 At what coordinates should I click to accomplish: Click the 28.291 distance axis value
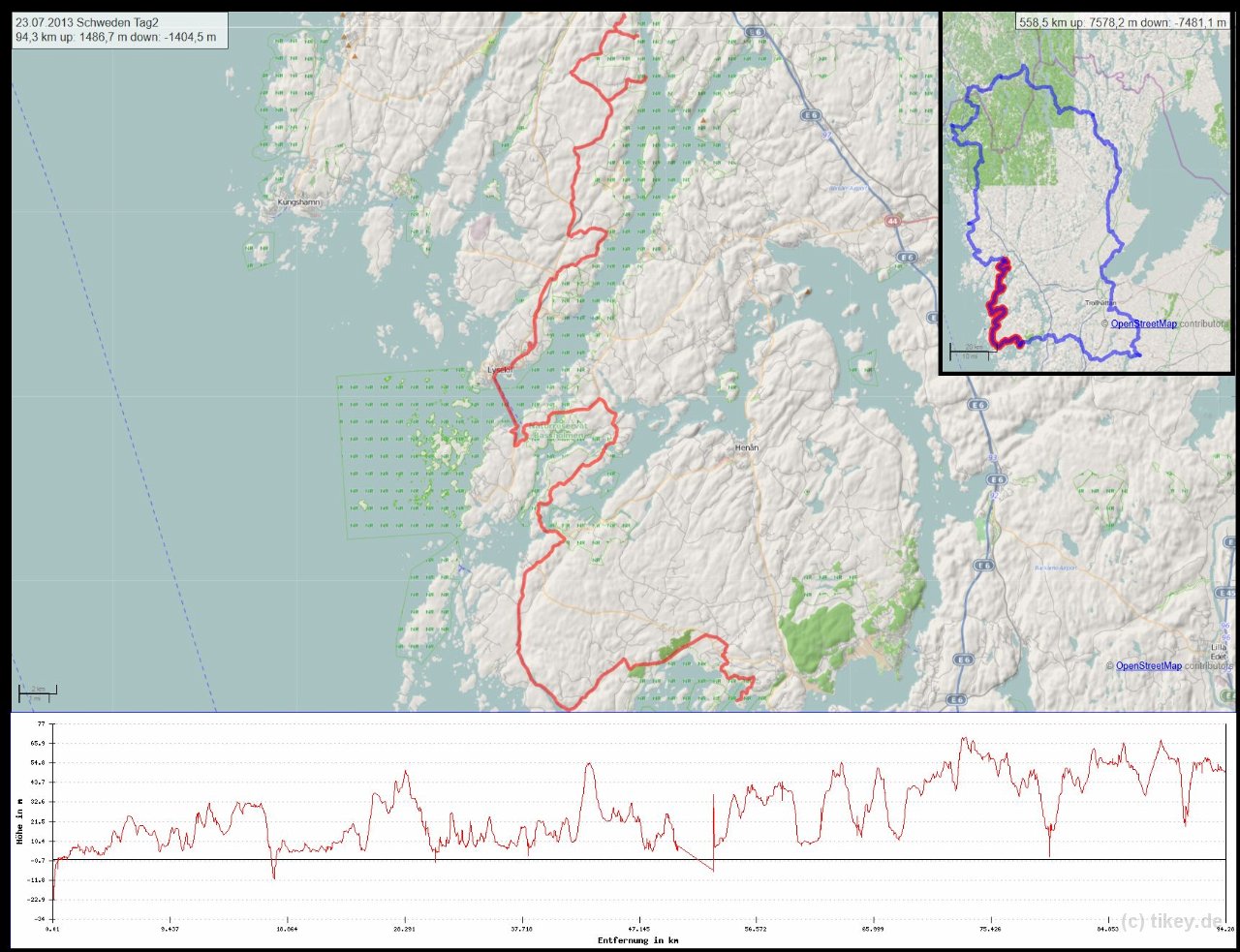pos(405,929)
